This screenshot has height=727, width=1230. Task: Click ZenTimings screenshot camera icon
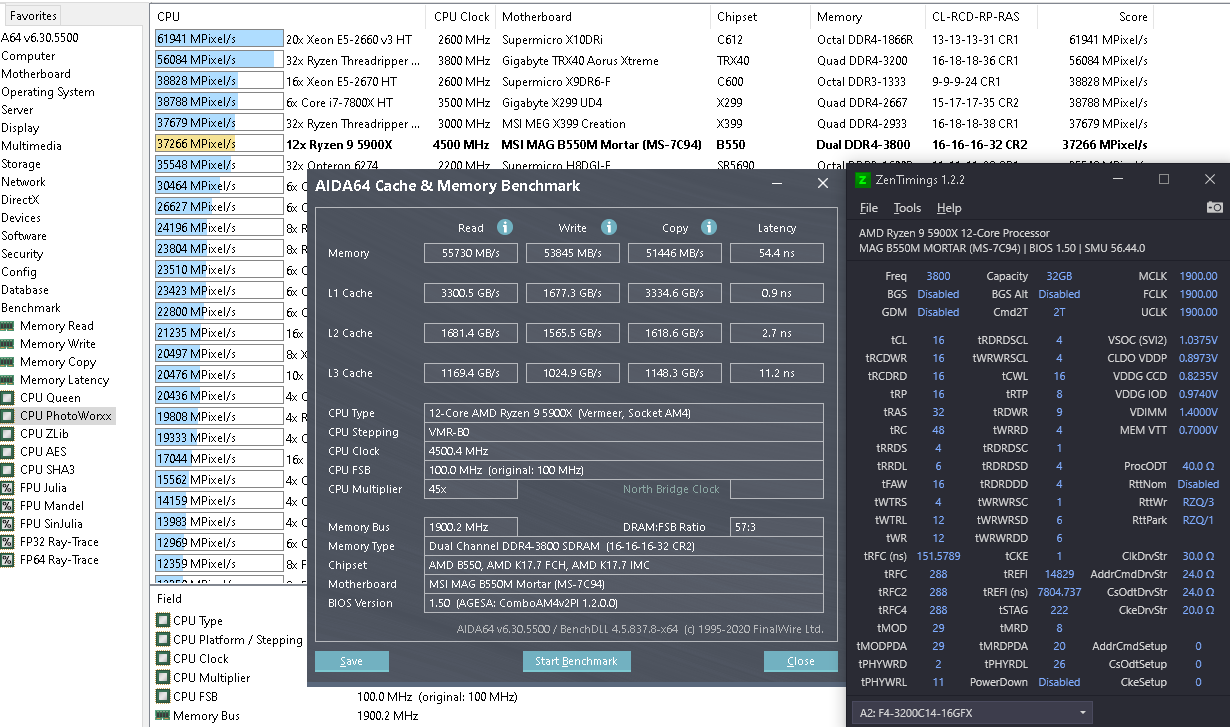[1214, 207]
